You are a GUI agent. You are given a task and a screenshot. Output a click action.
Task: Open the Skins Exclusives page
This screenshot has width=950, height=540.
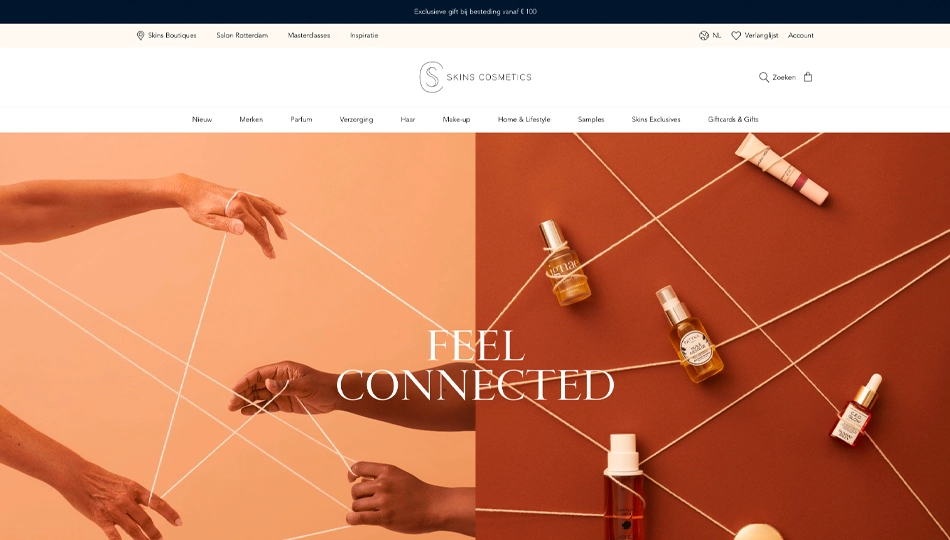pos(656,119)
